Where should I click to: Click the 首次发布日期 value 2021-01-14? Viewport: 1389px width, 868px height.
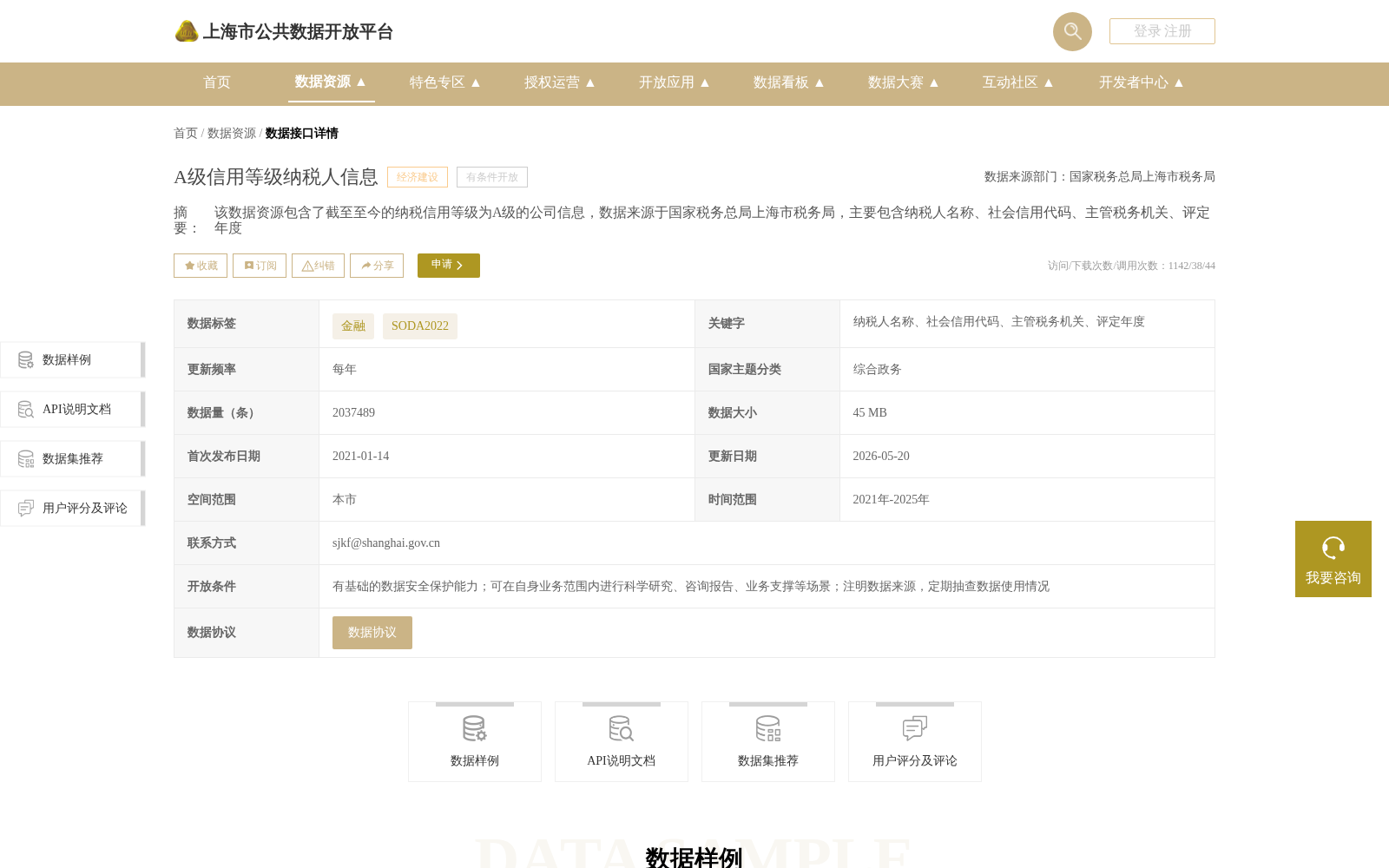pyautogui.click(x=361, y=457)
